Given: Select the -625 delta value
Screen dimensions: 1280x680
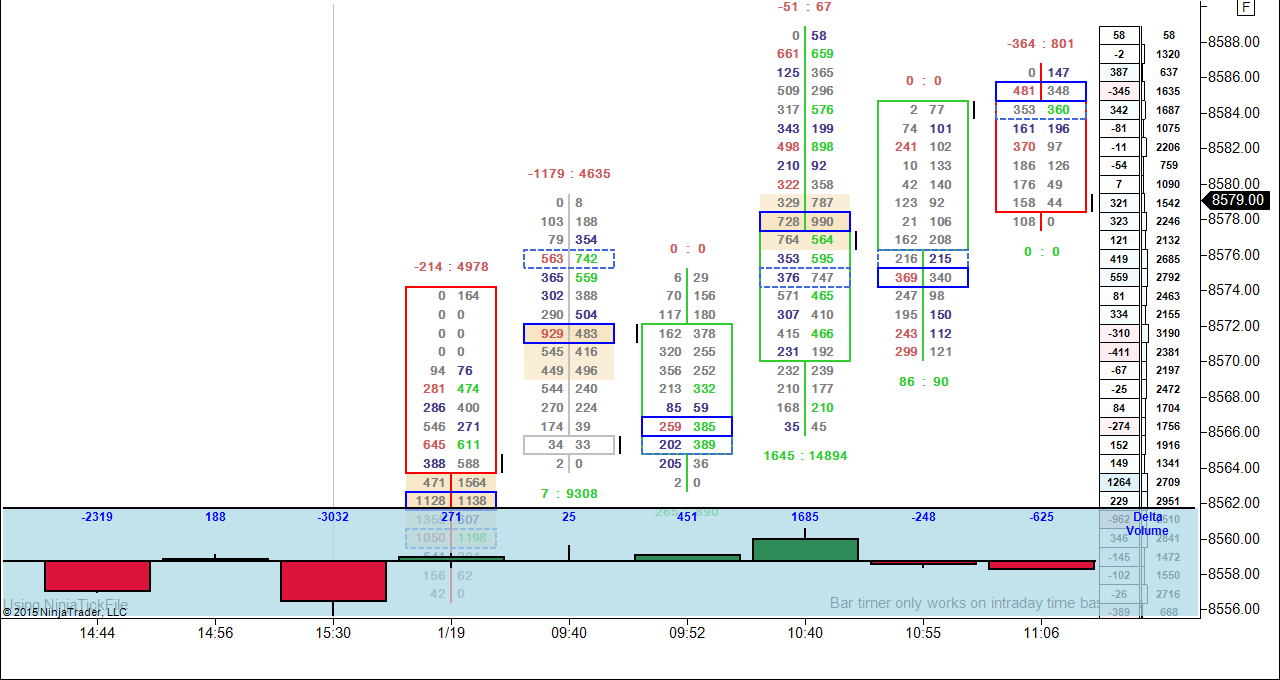Looking at the screenshot, I should [x=1041, y=517].
